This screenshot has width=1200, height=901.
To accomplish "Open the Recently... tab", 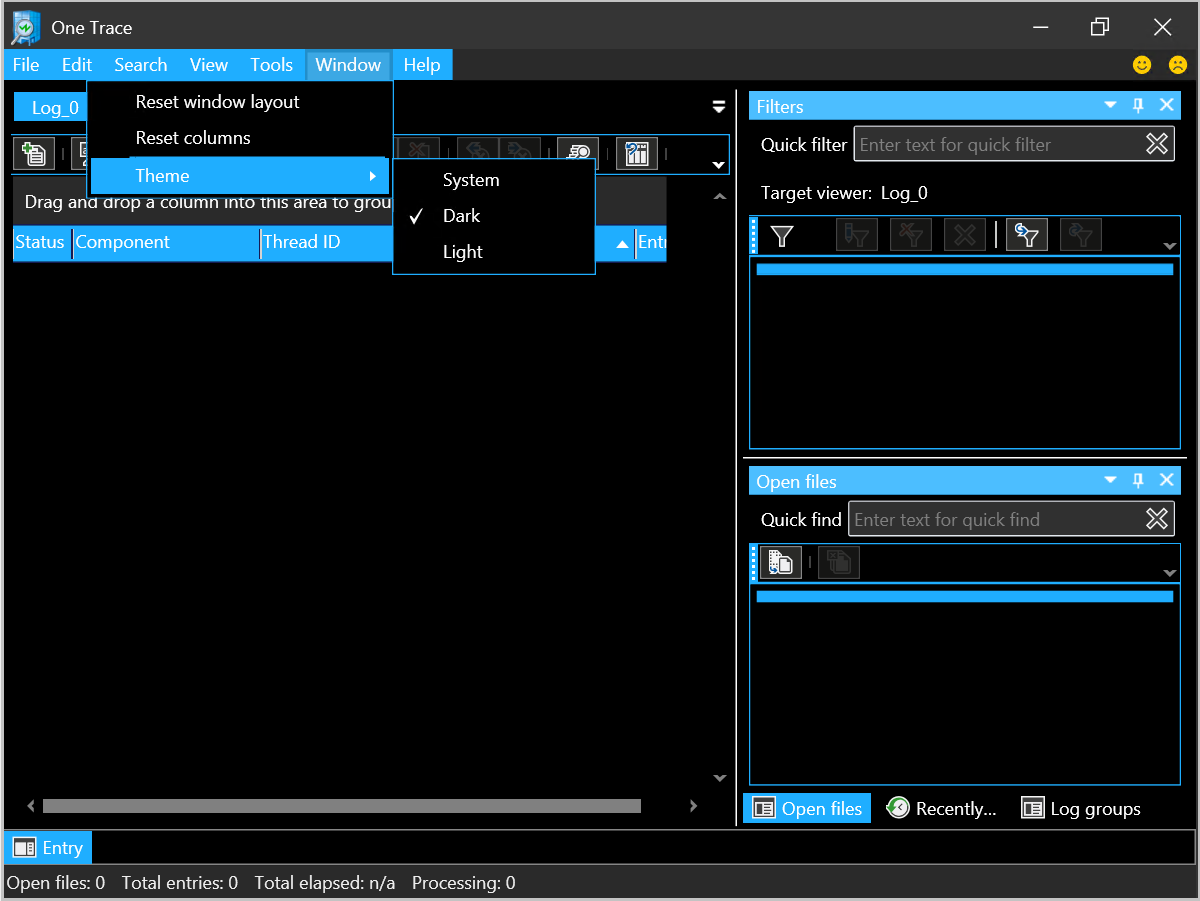I will pyautogui.click(x=942, y=809).
